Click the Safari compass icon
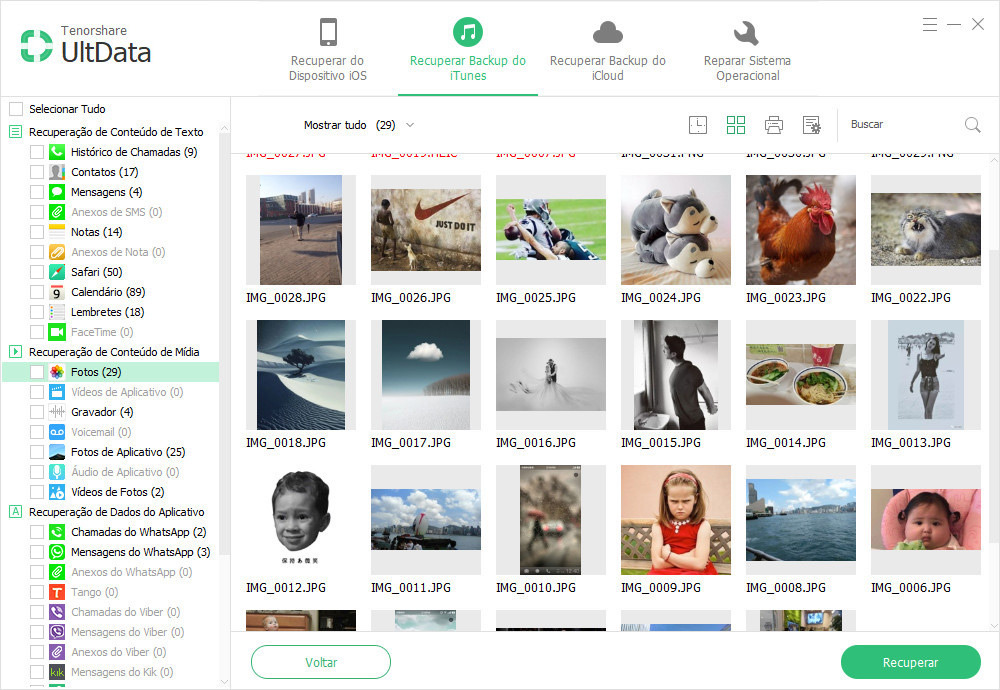 pos(57,272)
